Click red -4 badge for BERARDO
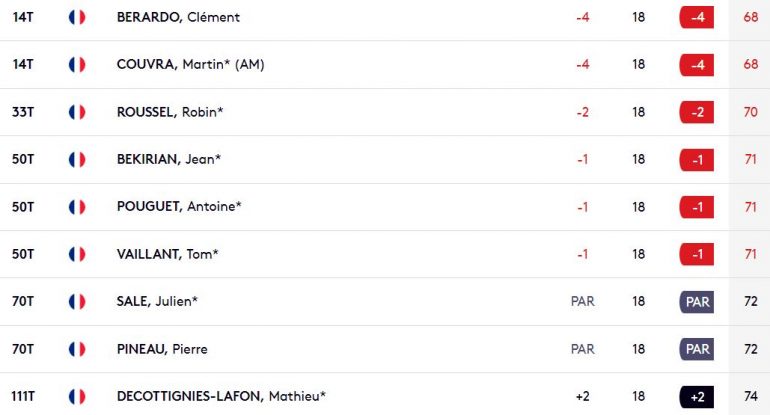Image resolution: width=770 pixels, height=415 pixels. point(697,17)
